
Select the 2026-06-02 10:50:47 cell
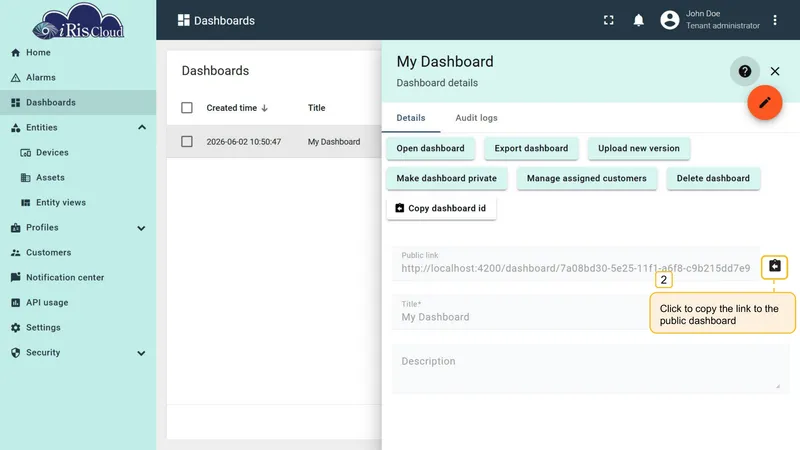pyautogui.click(x=244, y=142)
